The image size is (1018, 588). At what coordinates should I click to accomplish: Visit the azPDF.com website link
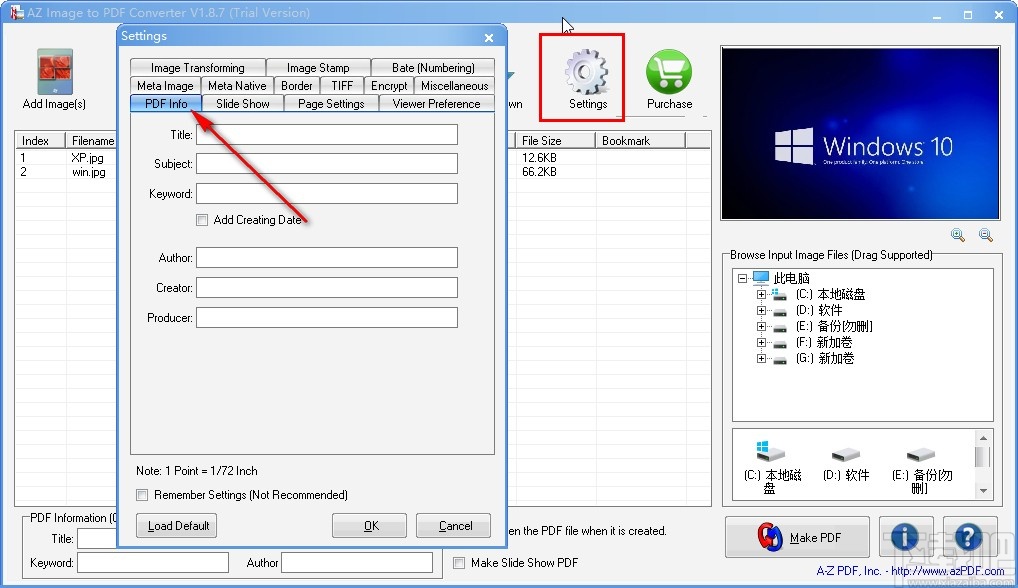coord(947,569)
